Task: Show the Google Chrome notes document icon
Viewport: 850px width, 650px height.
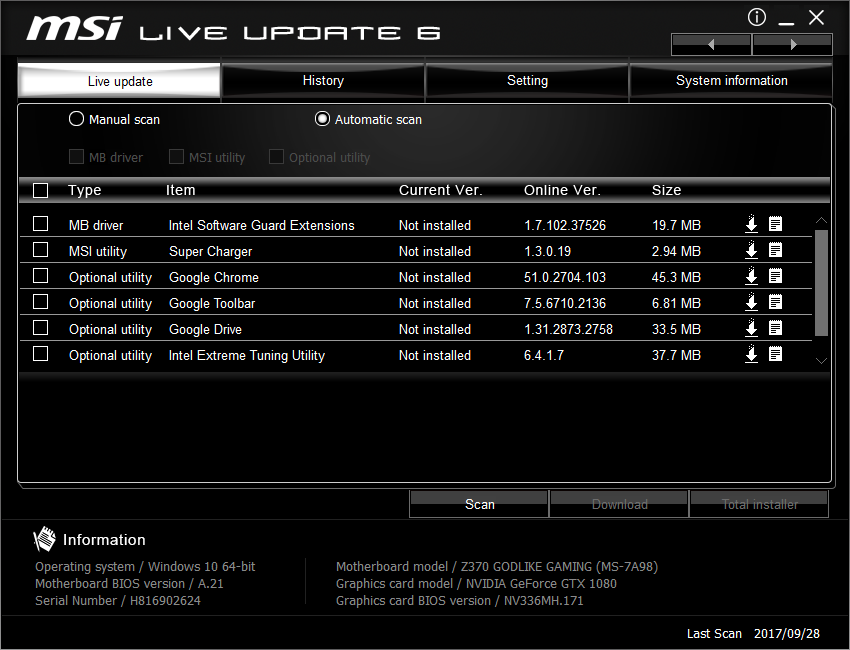Action: (x=776, y=276)
